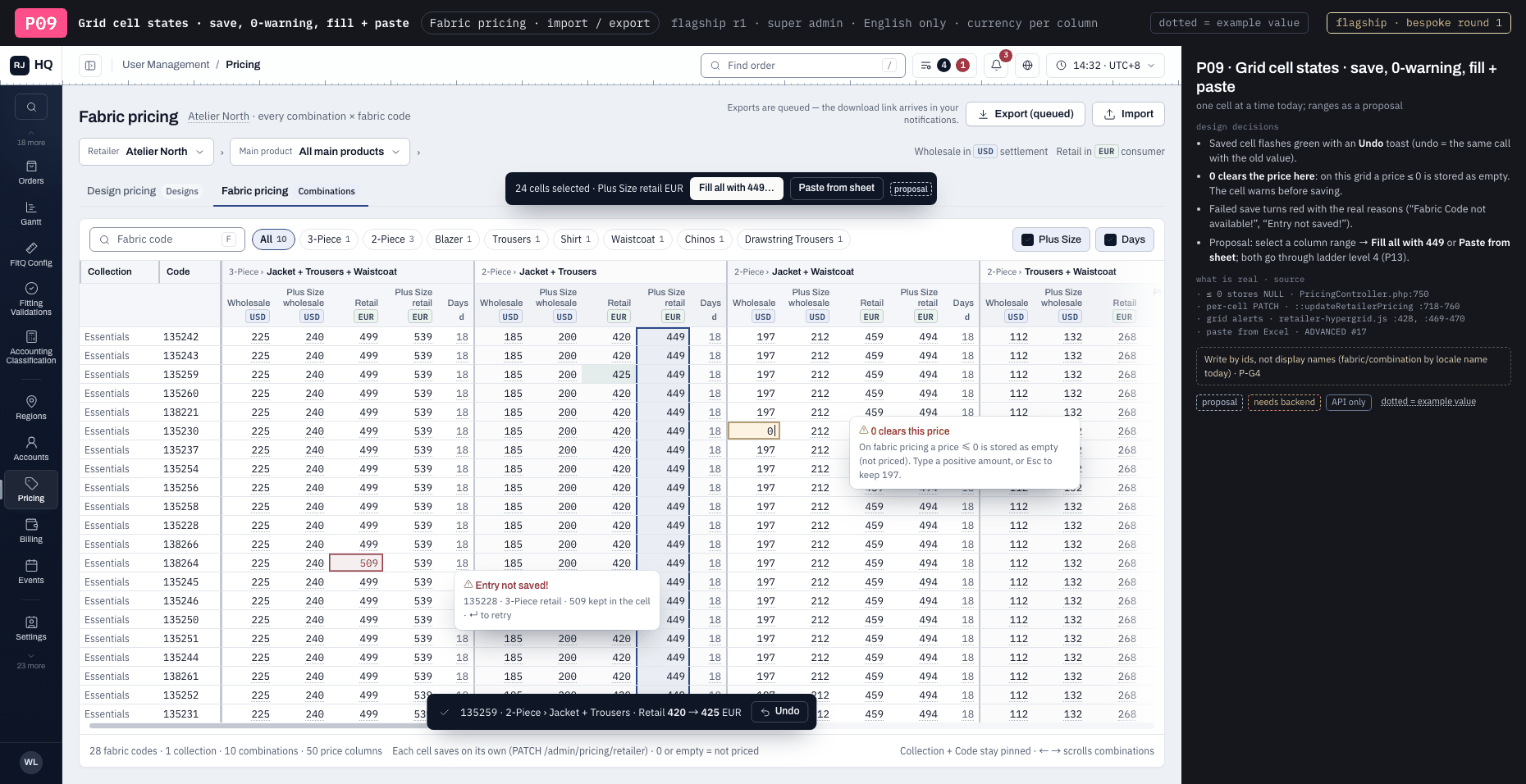Open Accounting Classification in sidebar
Screen dimensions: 1526x784
coord(31,347)
